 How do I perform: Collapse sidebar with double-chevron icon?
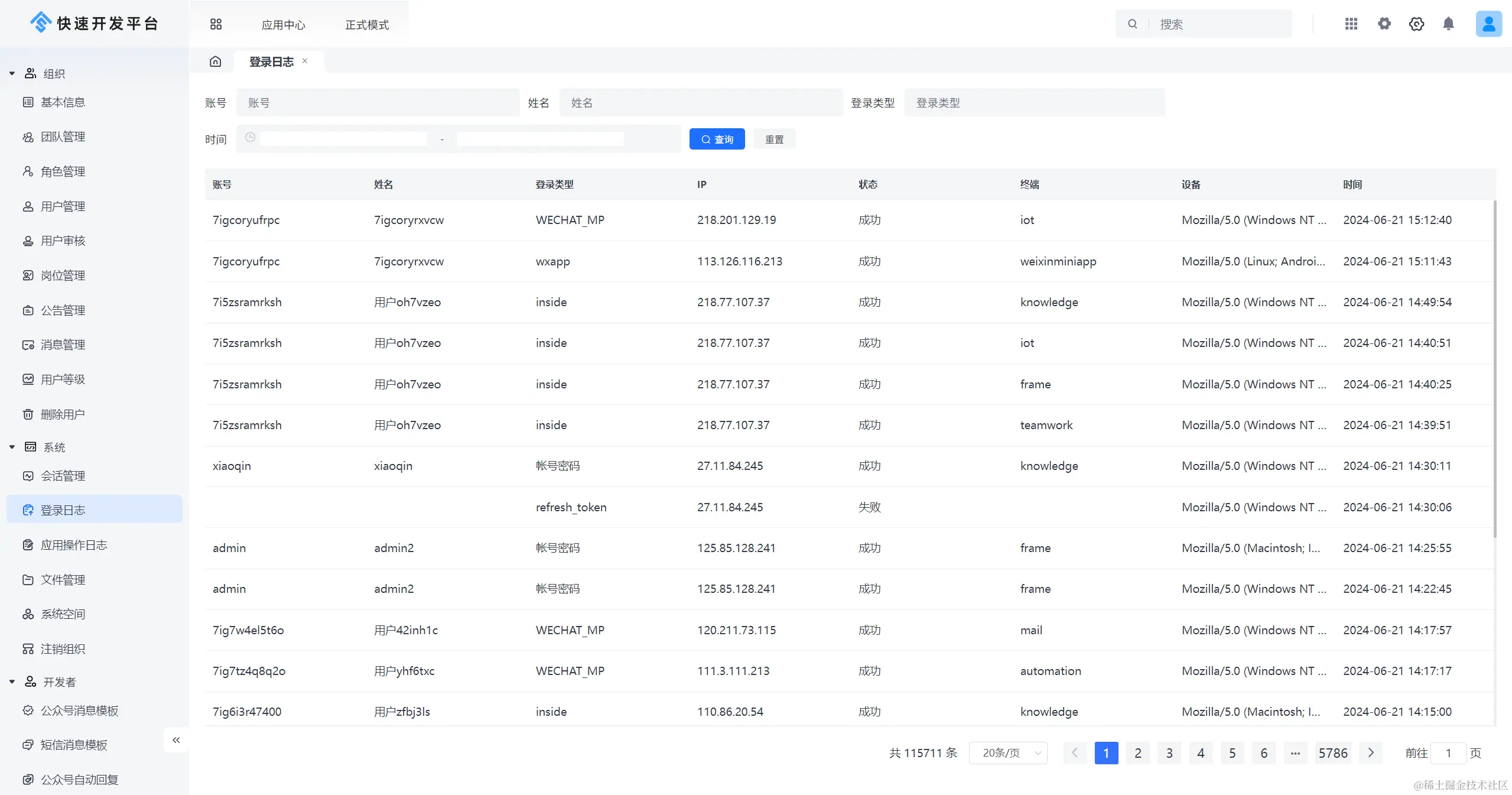[176, 740]
